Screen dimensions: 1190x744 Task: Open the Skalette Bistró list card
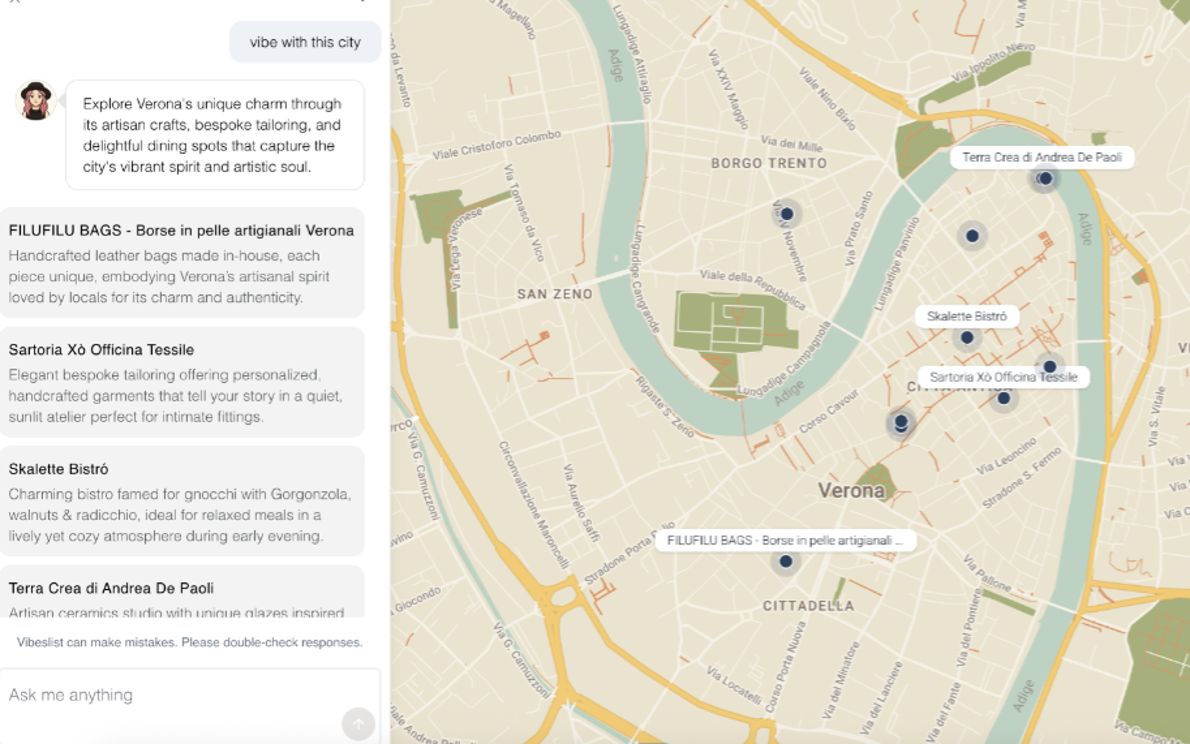coord(181,501)
